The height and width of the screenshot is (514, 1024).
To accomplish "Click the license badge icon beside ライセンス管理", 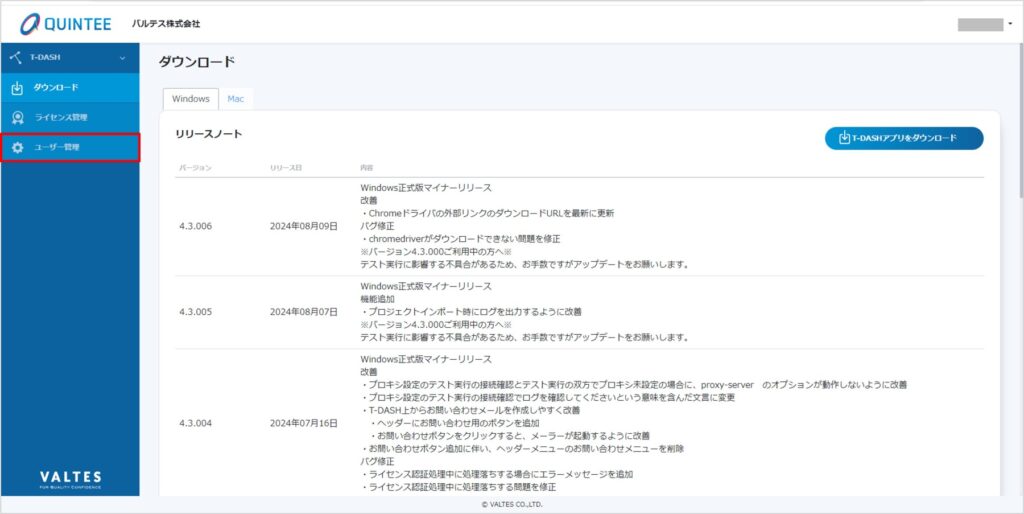I will [x=17, y=118].
